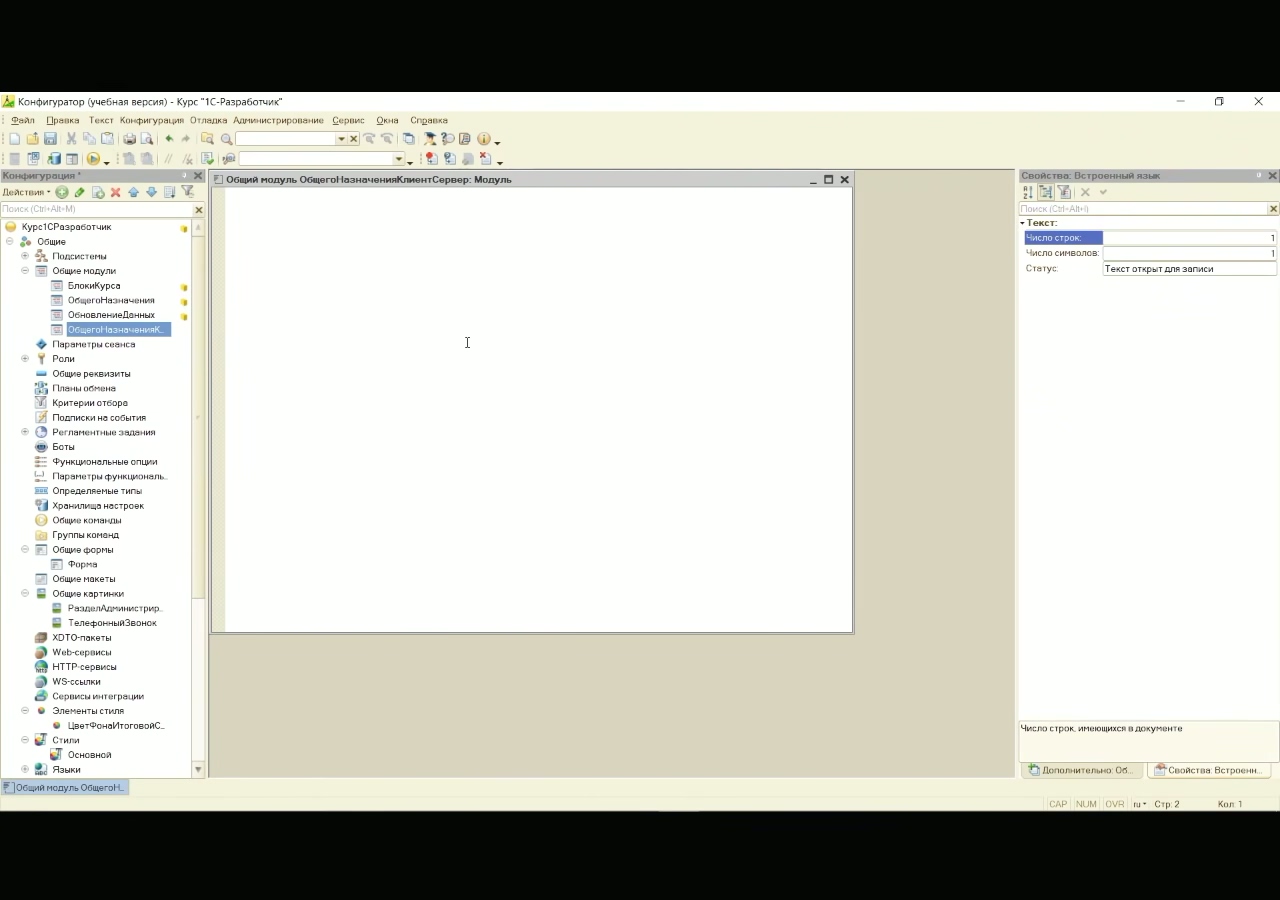This screenshot has height=900, width=1280.
Task: Open the Справка menu
Action: coord(429,120)
